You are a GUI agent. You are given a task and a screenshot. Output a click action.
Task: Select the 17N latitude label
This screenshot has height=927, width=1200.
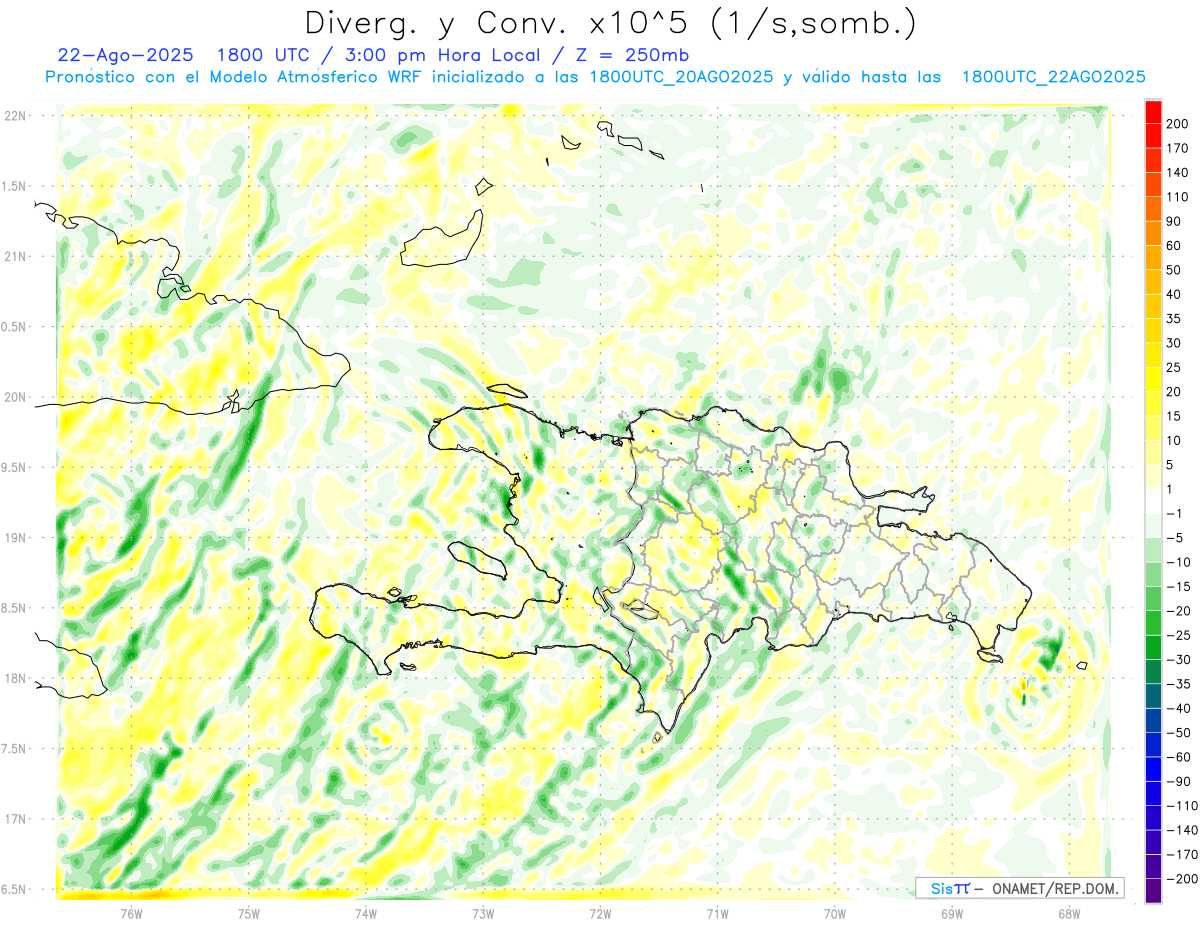[15, 819]
